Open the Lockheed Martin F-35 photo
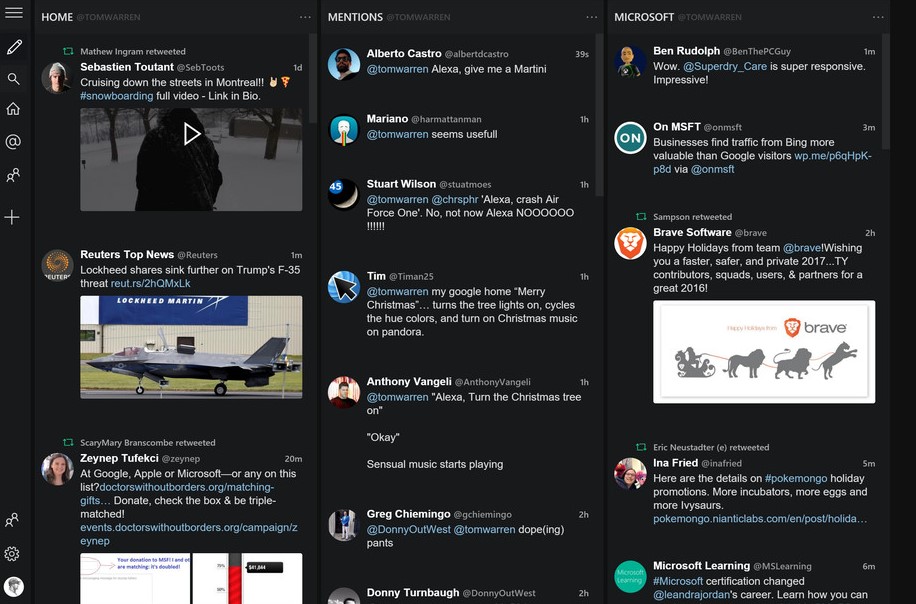Viewport: 916px width, 604px height. click(x=191, y=347)
